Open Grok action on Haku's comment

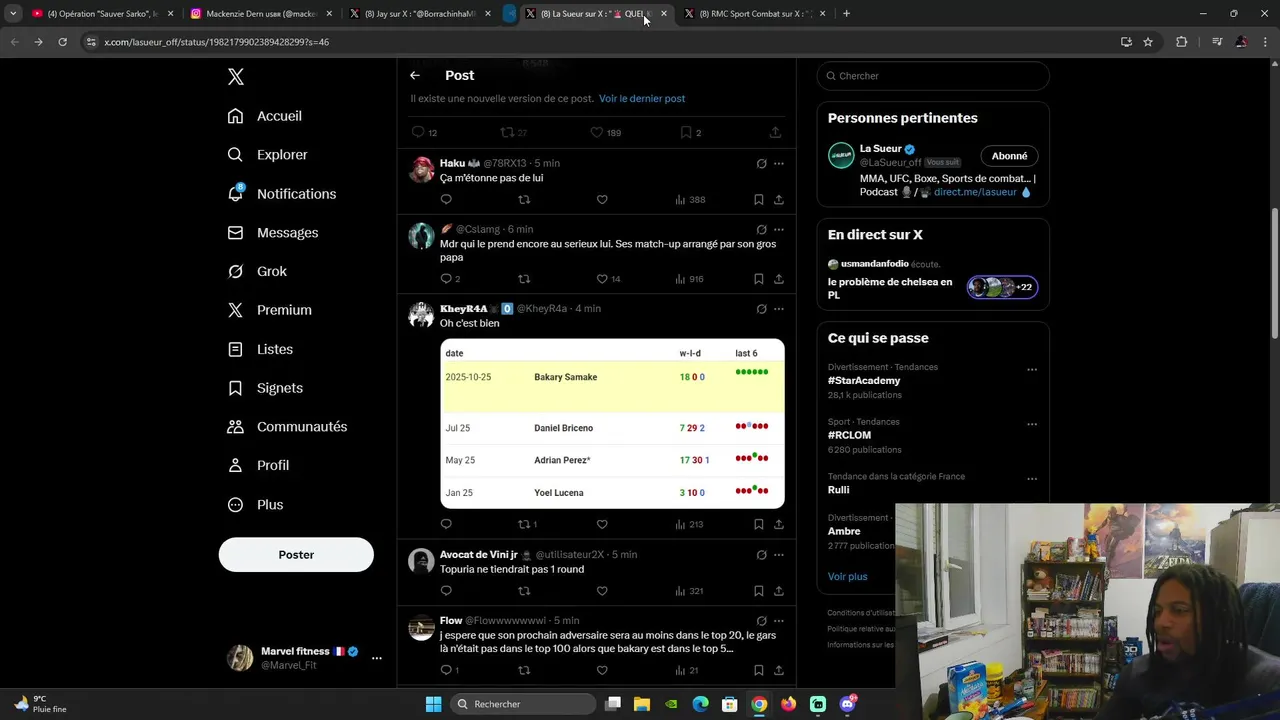(761, 163)
